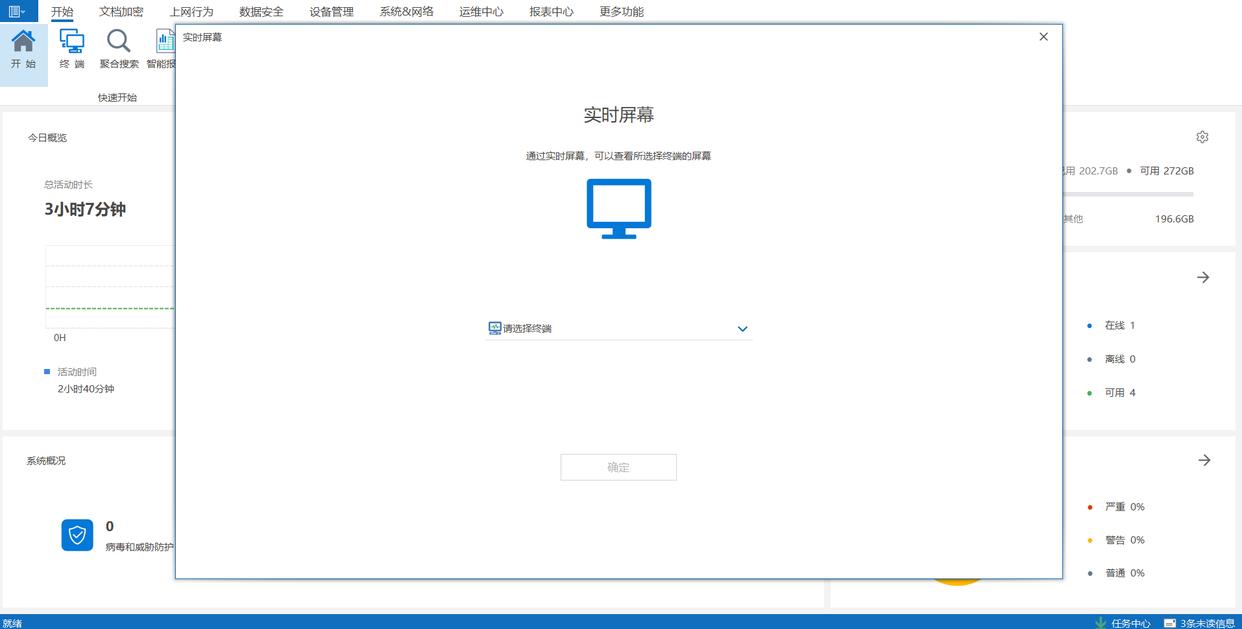Click the large blue monitor icon
Viewport: 1242px width, 629px height.
(x=619, y=208)
